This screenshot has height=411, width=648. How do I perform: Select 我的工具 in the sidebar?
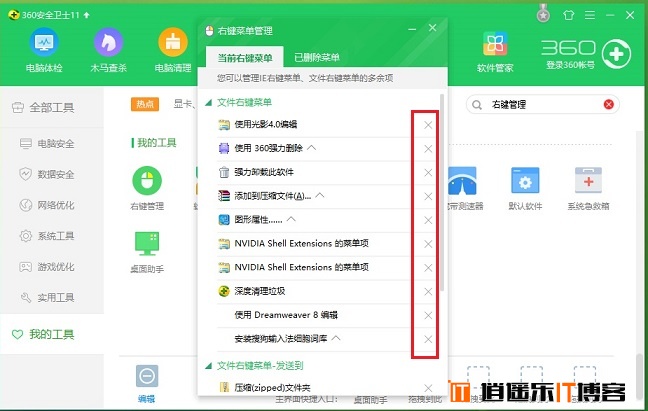(x=52, y=334)
